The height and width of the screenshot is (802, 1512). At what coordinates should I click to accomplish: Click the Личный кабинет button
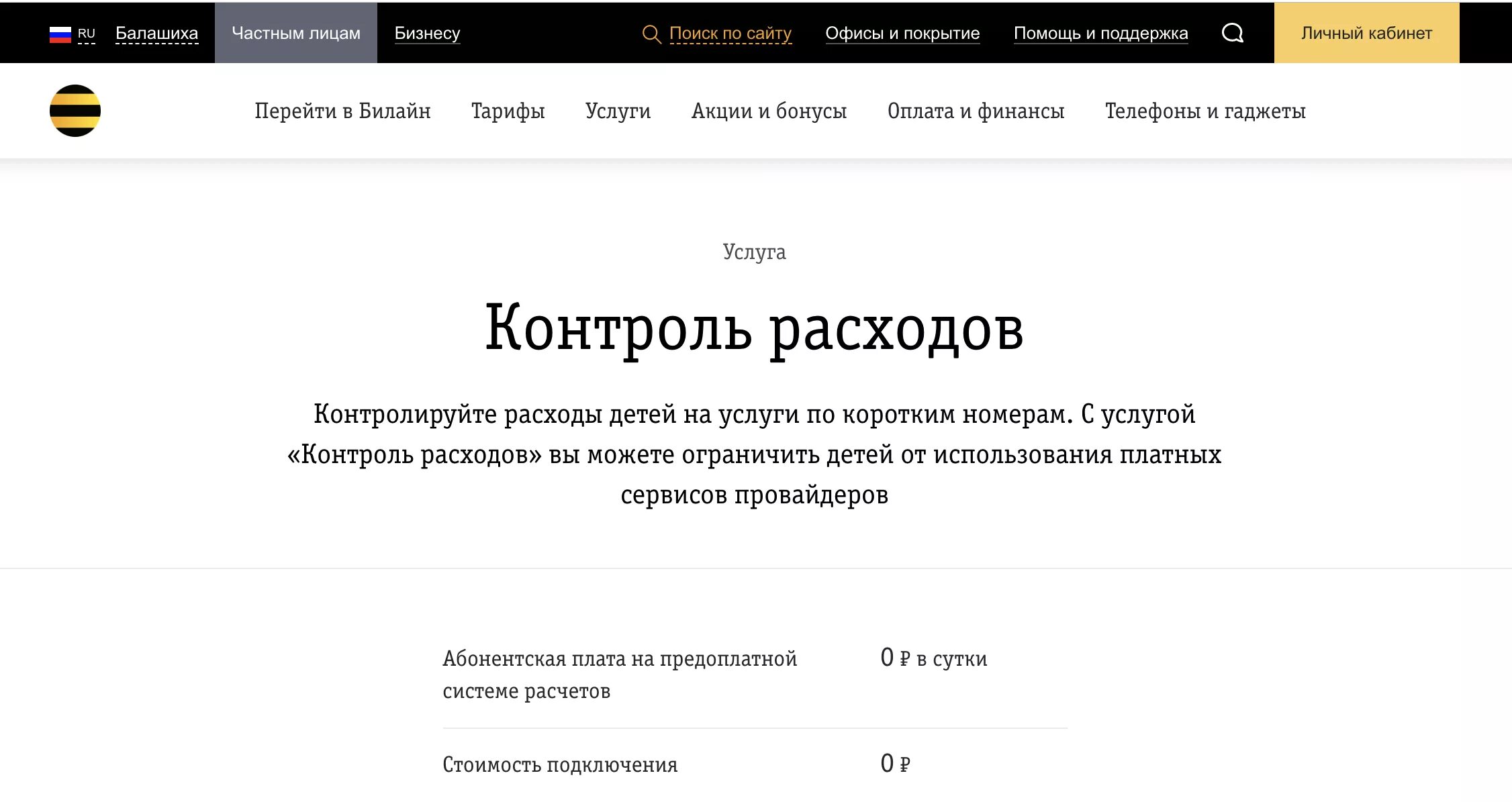coord(1366,33)
